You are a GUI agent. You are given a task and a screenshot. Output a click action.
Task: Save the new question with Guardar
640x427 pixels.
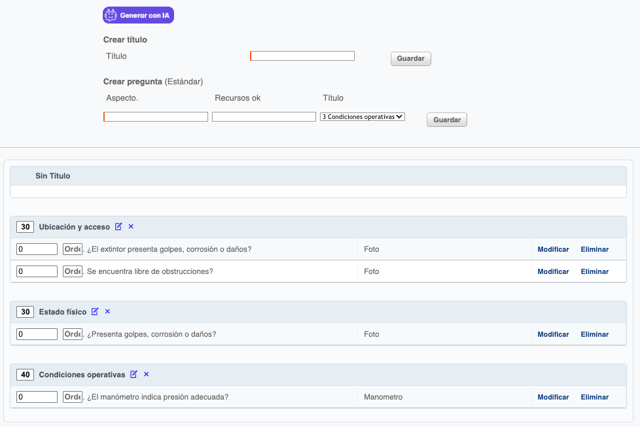point(446,120)
